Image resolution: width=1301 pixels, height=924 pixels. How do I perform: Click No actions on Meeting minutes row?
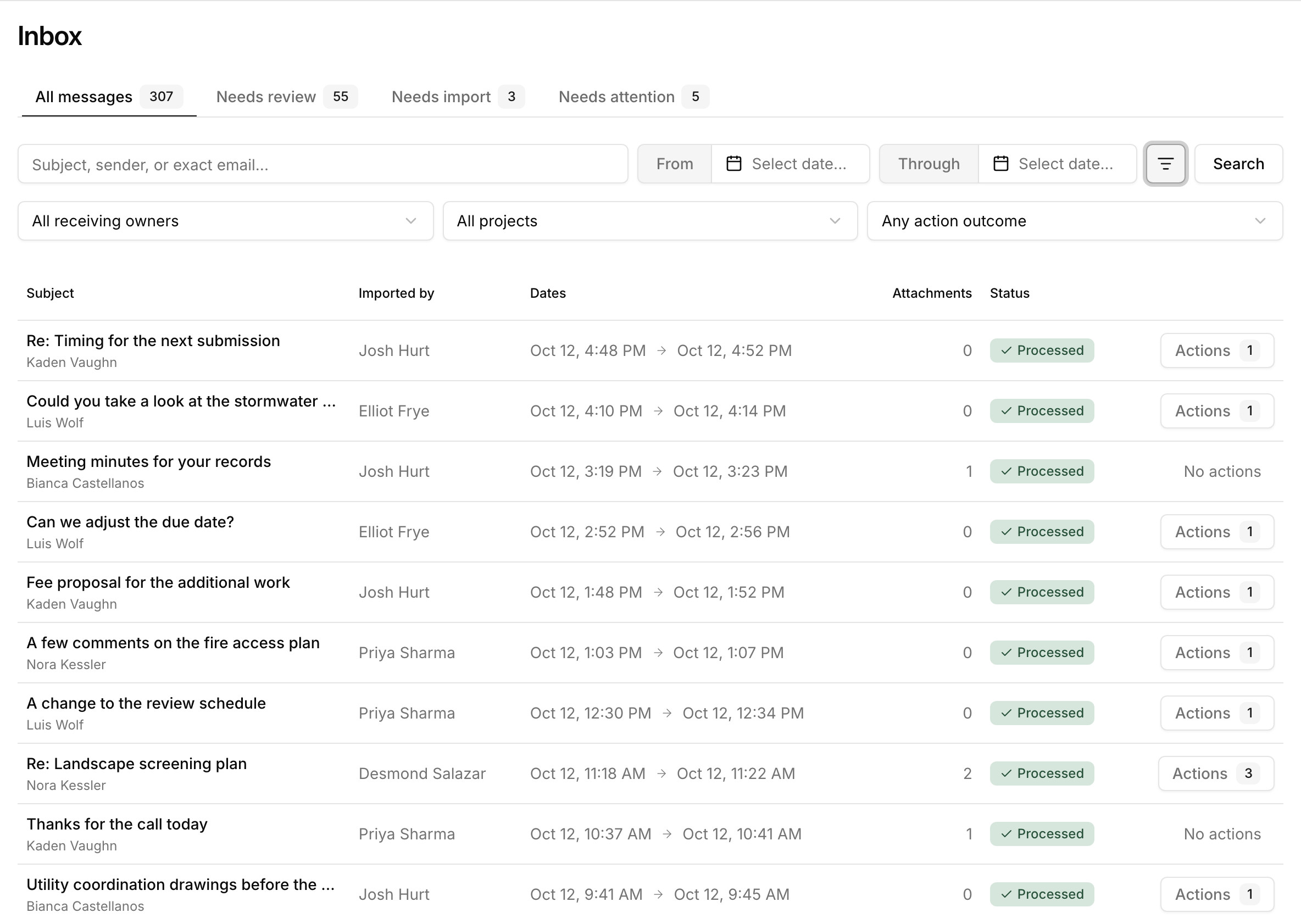[x=1222, y=471]
